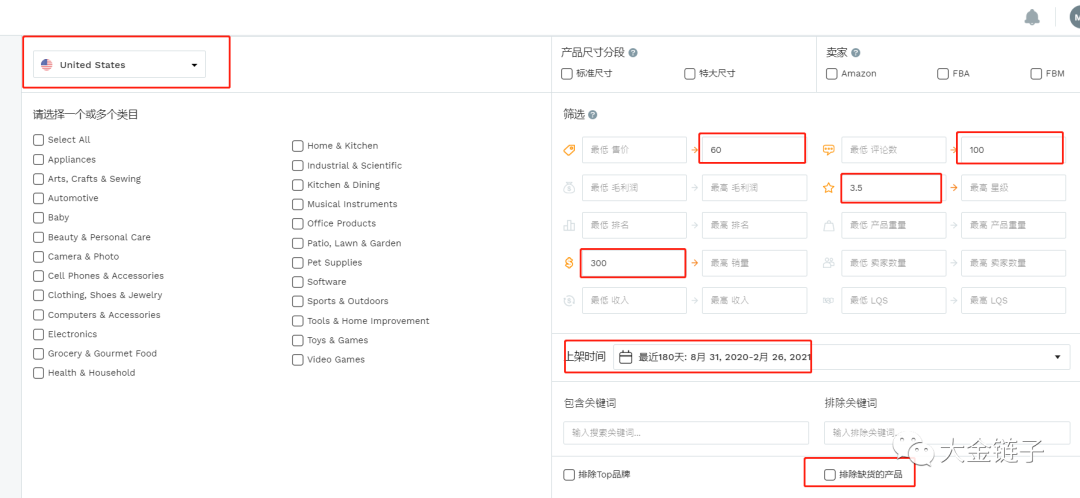Tick the Amazon seller checkbox

pos(832,74)
